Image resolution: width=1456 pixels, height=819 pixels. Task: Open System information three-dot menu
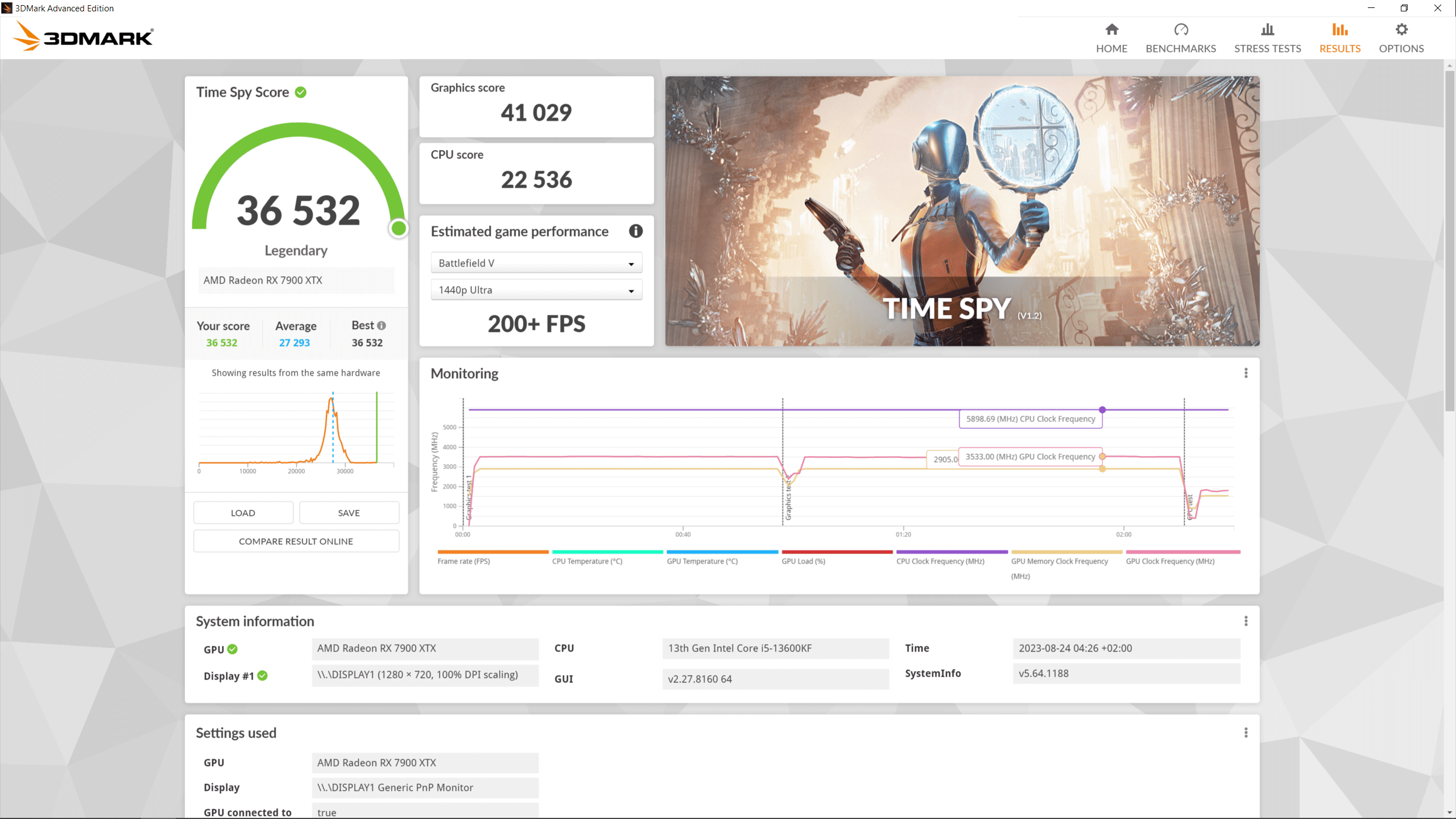click(x=1246, y=621)
